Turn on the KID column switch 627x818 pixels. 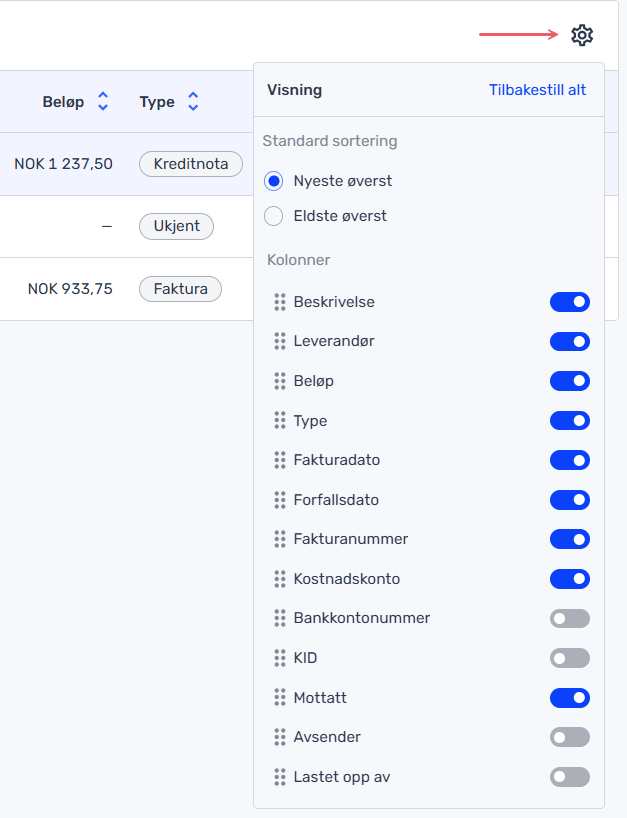[x=570, y=658]
